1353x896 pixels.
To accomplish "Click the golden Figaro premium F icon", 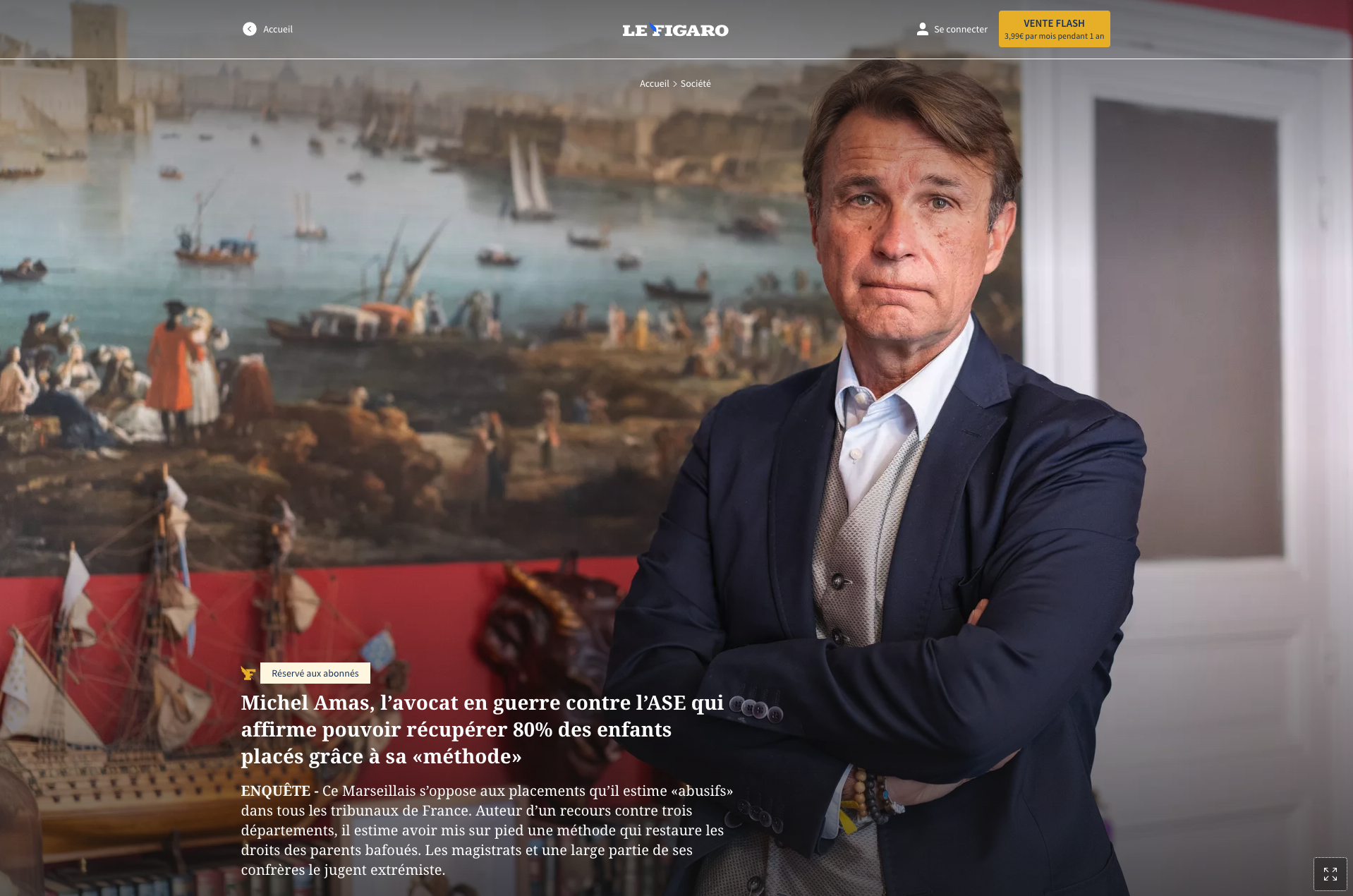I will click(248, 673).
